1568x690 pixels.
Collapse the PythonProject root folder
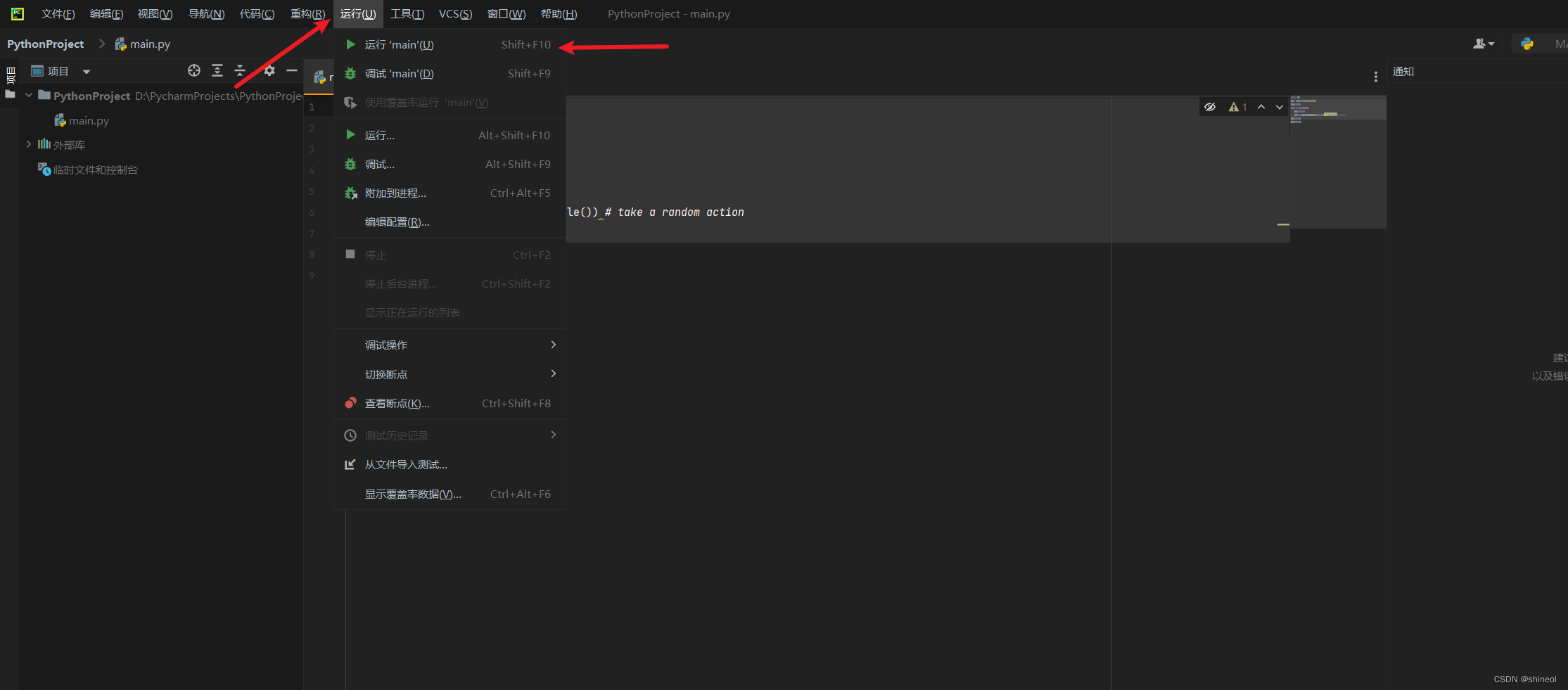(x=29, y=95)
